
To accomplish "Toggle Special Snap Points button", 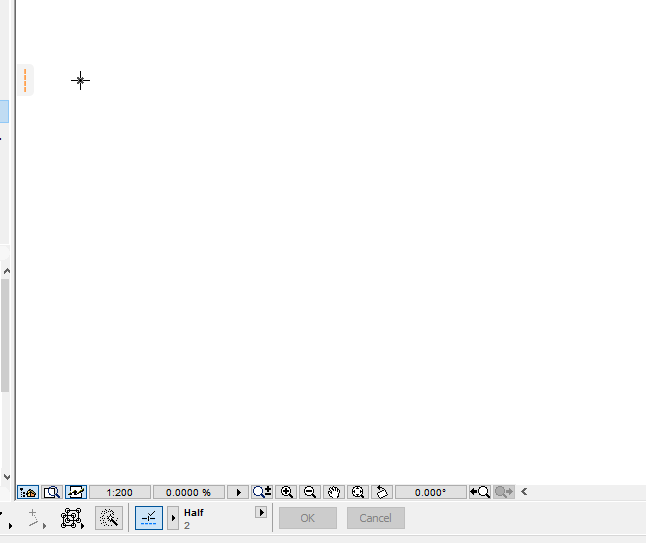I will click(149, 518).
